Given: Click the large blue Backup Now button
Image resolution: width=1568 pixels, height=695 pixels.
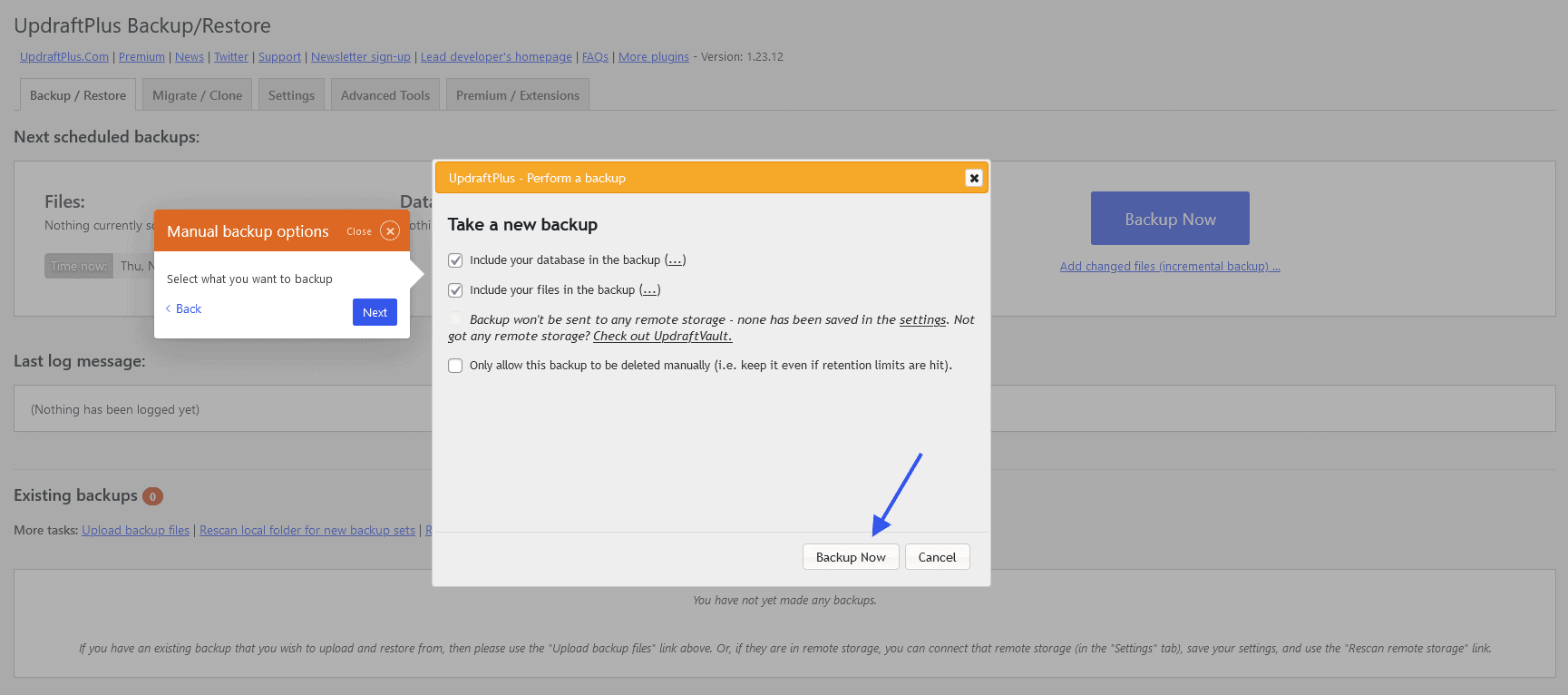Looking at the screenshot, I should [1169, 219].
